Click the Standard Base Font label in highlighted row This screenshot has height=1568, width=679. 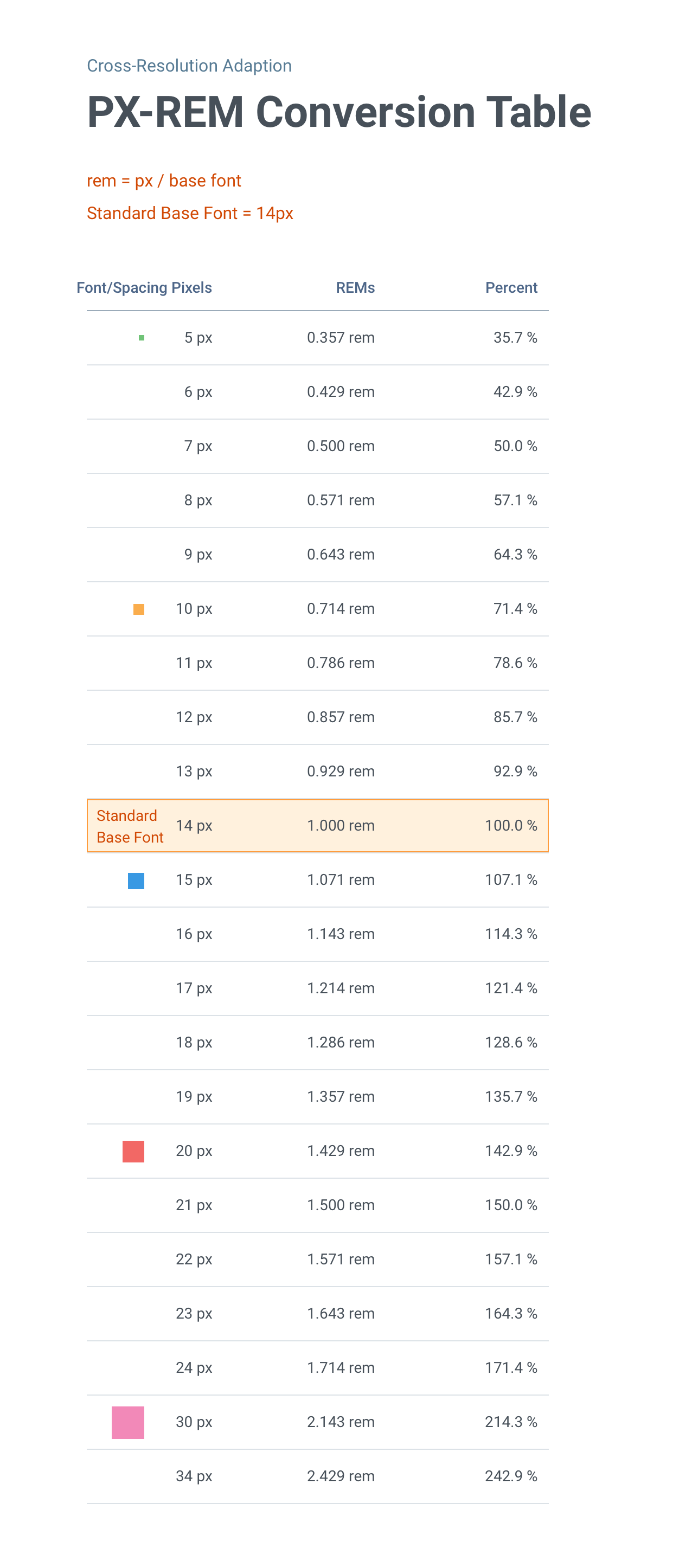pos(130,826)
